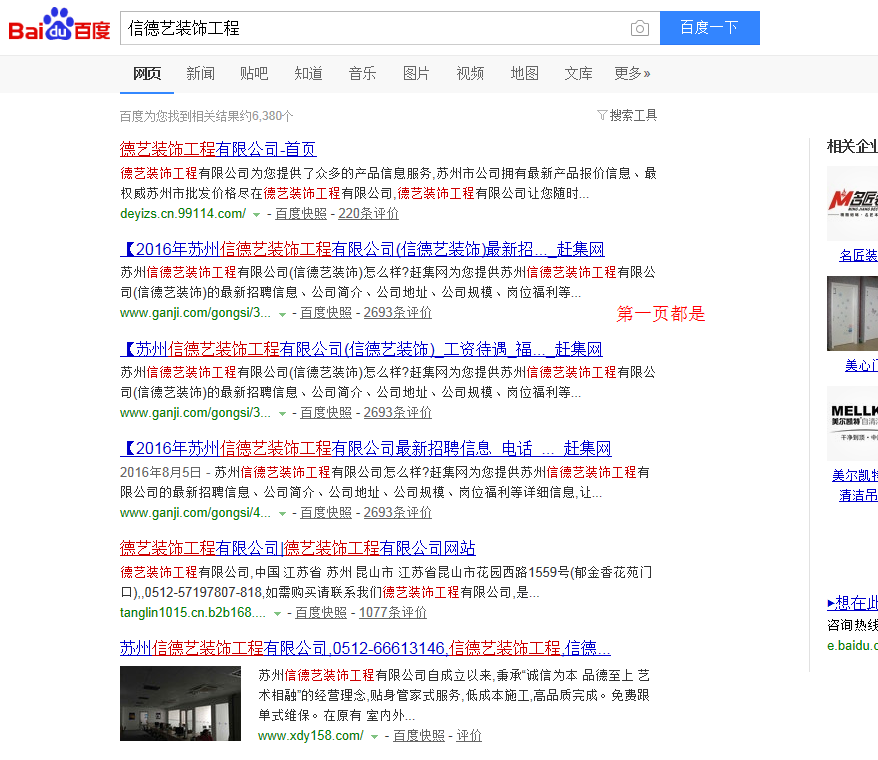Open 工资待遇_福 赶集网 result title

[x=361, y=349]
